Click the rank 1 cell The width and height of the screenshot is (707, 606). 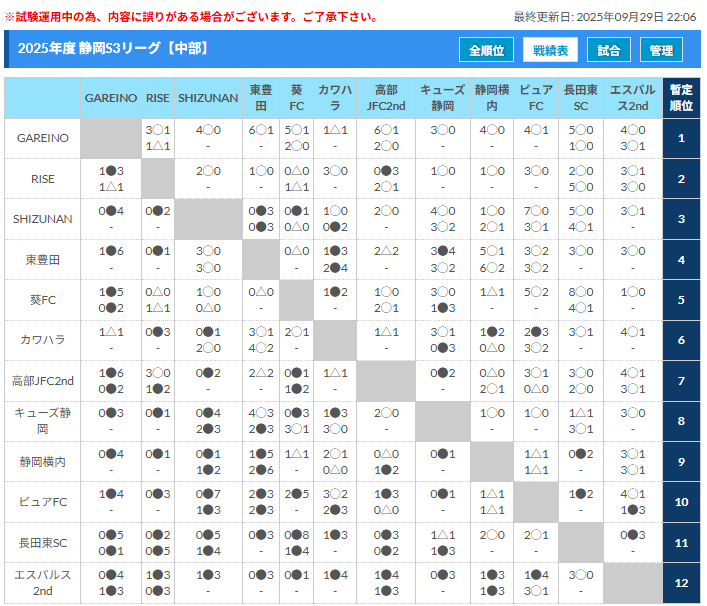click(x=681, y=138)
